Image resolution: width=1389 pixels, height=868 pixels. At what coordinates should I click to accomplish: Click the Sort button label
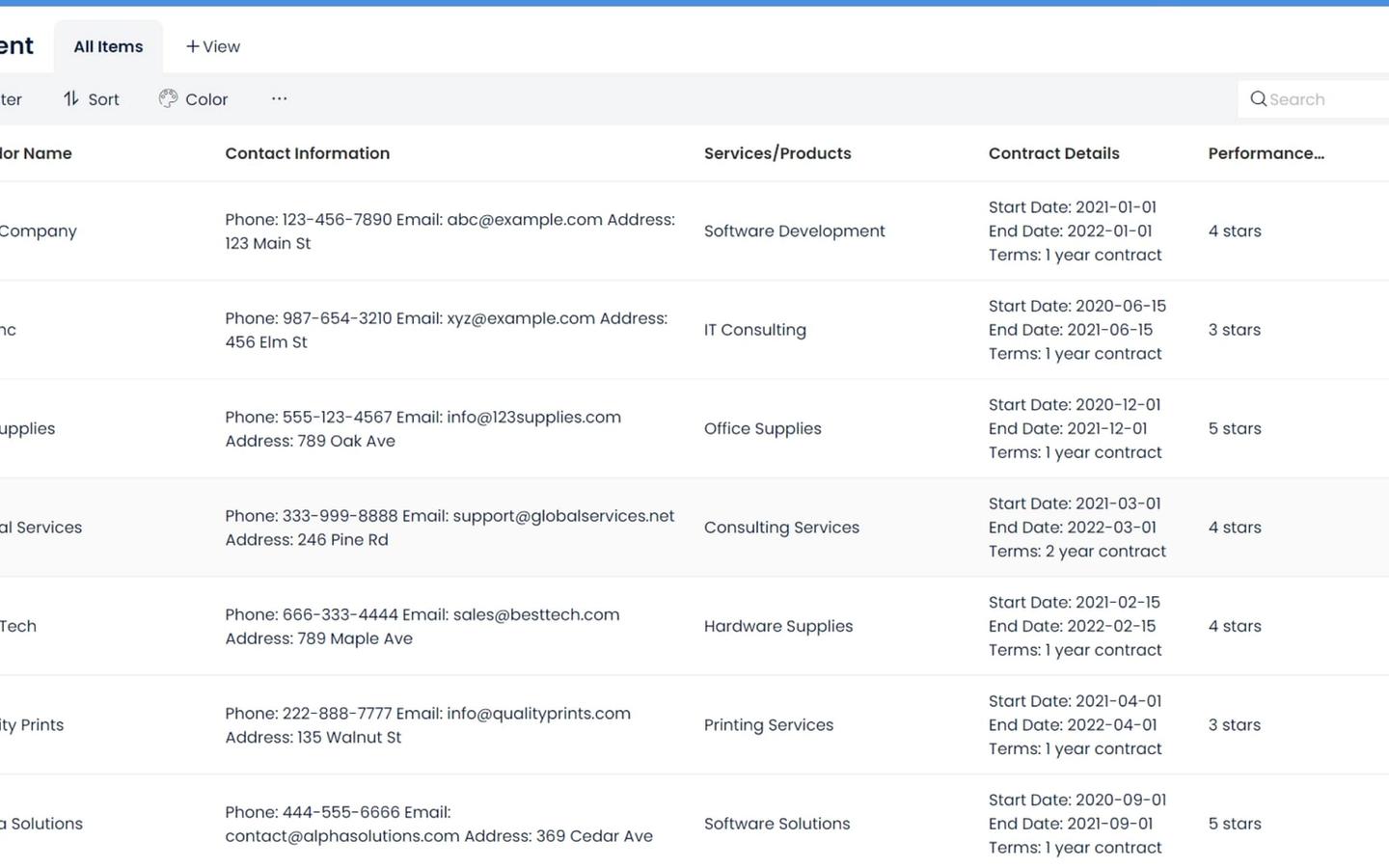pos(103,99)
